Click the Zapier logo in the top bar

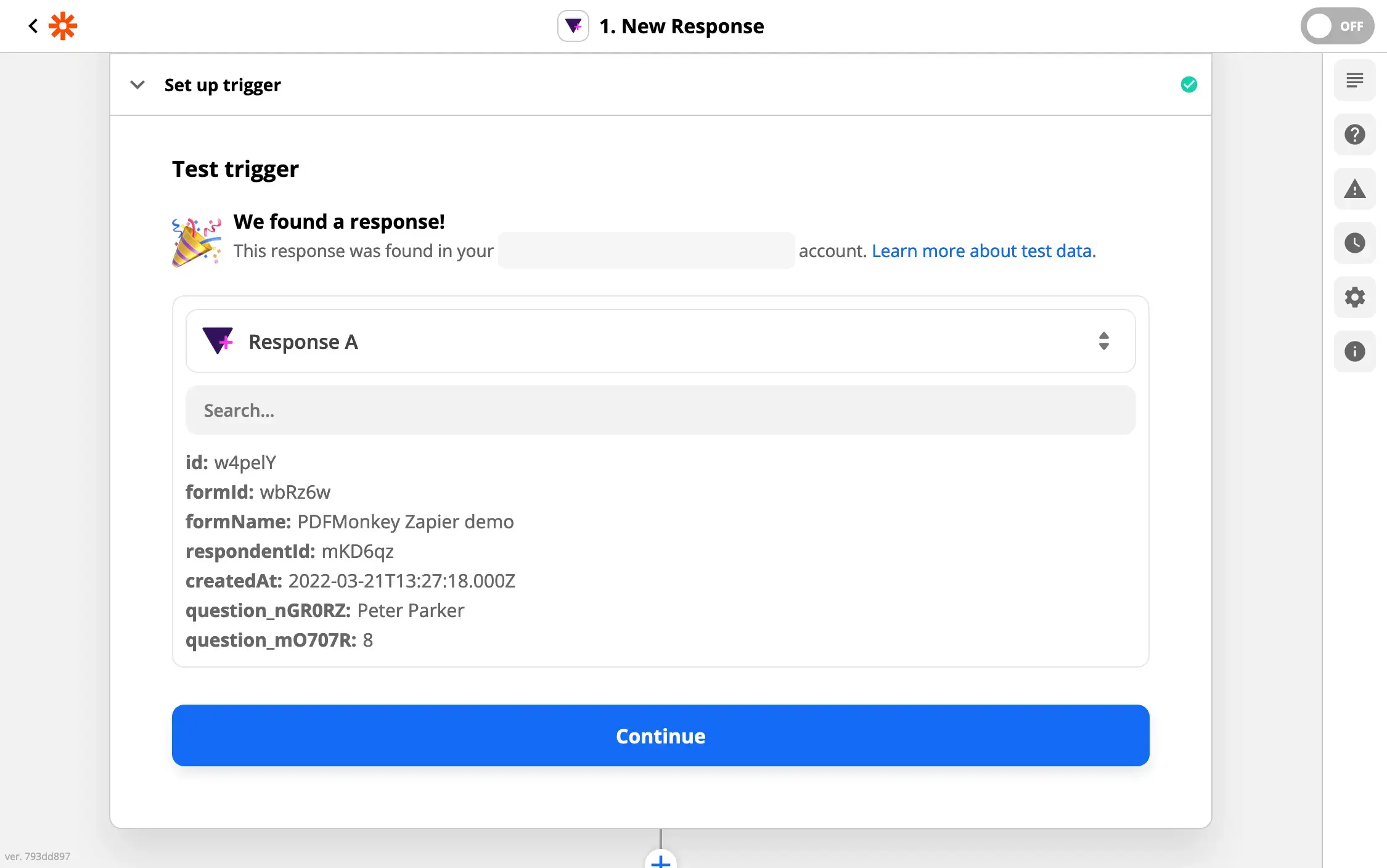coord(62,26)
